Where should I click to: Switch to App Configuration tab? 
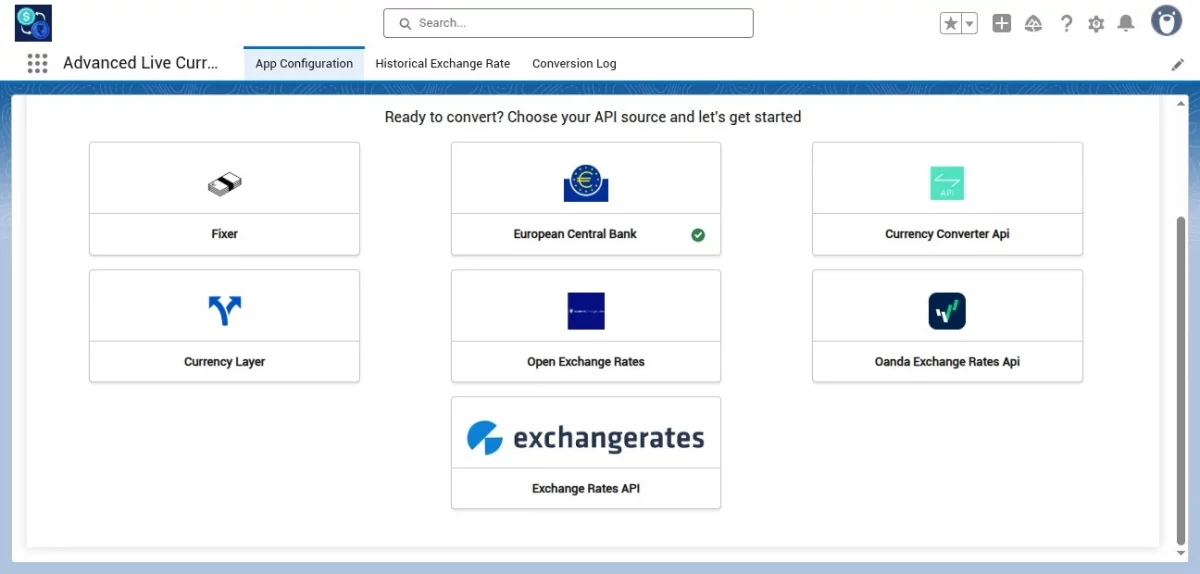pos(304,63)
